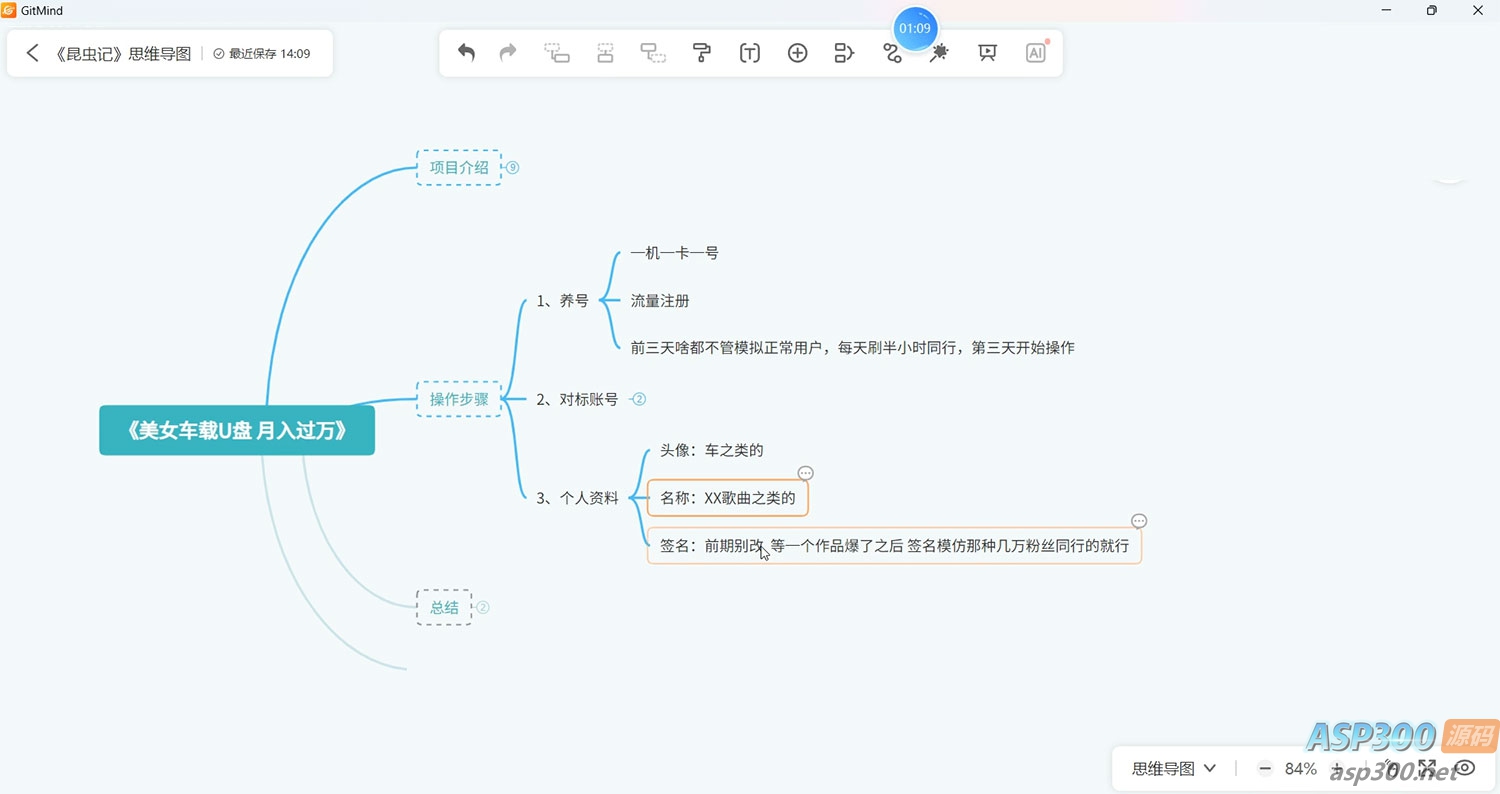The image size is (1500, 794).
Task: Click the undo arrow in toolbar
Action: tap(466, 53)
